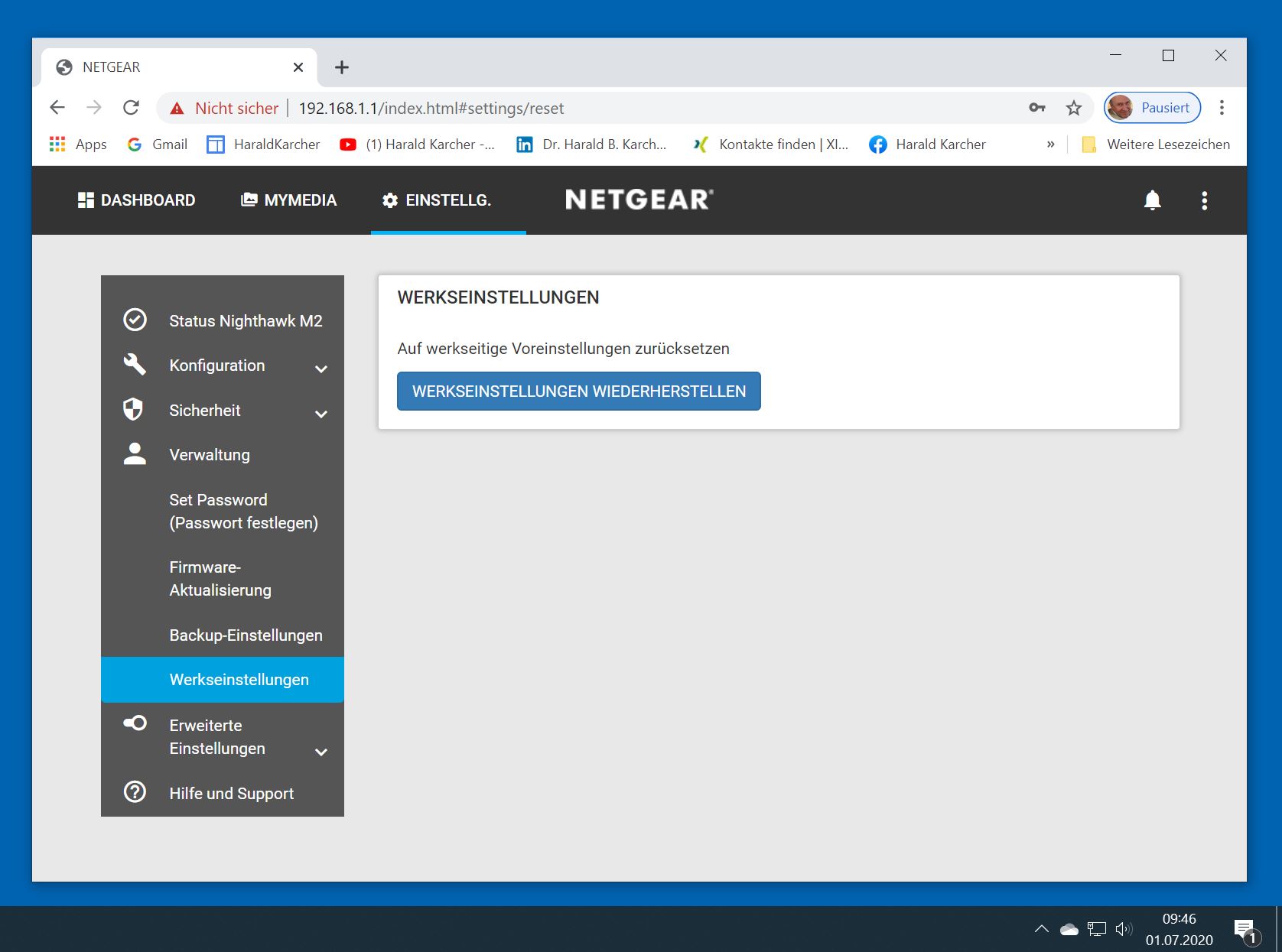This screenshot has width=1282, height=952.
Task: Open Backup-Einstellungen in the sidebar
Action: pyautogui.click(x=246, y=635)
